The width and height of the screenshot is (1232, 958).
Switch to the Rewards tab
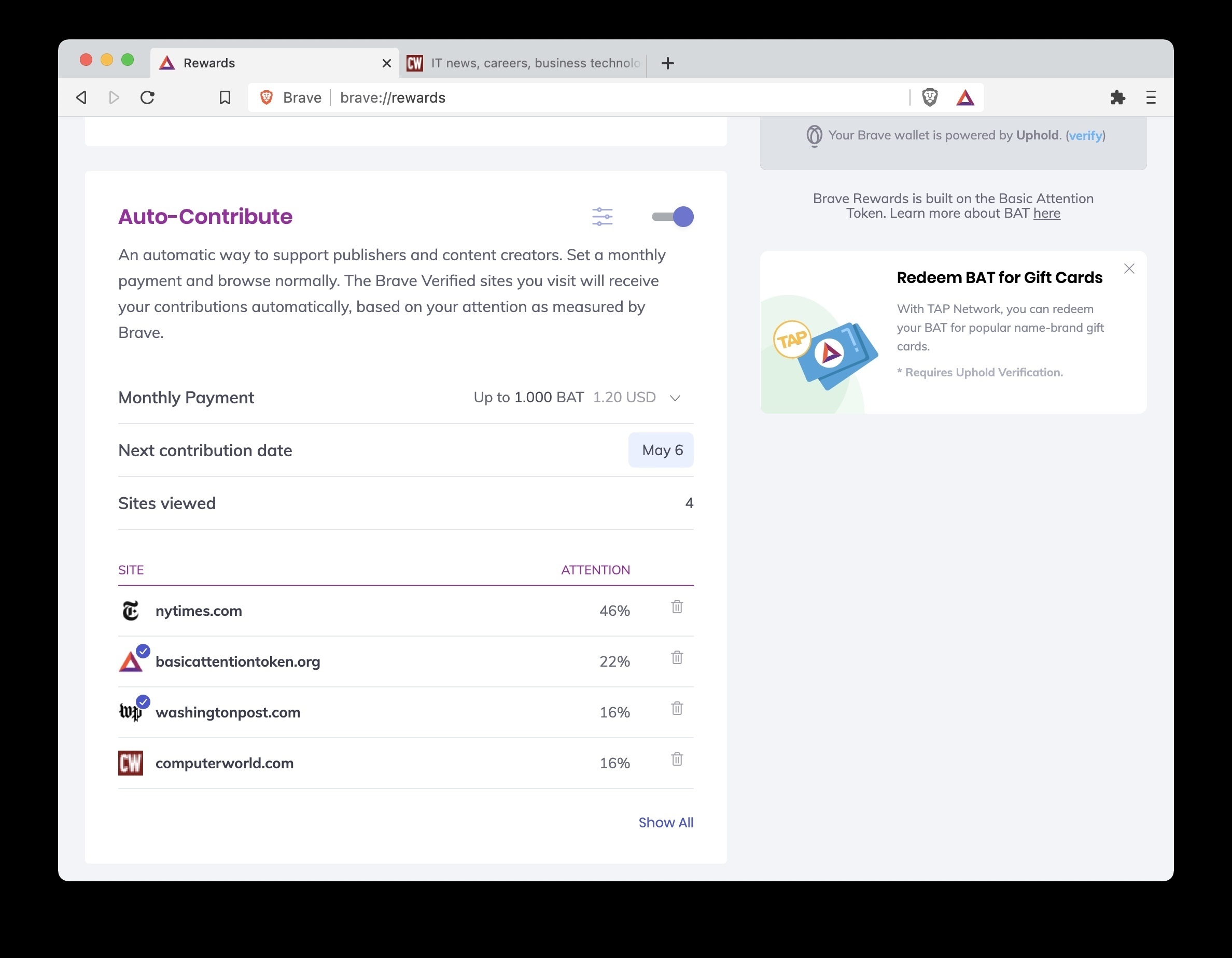[275, 63]
